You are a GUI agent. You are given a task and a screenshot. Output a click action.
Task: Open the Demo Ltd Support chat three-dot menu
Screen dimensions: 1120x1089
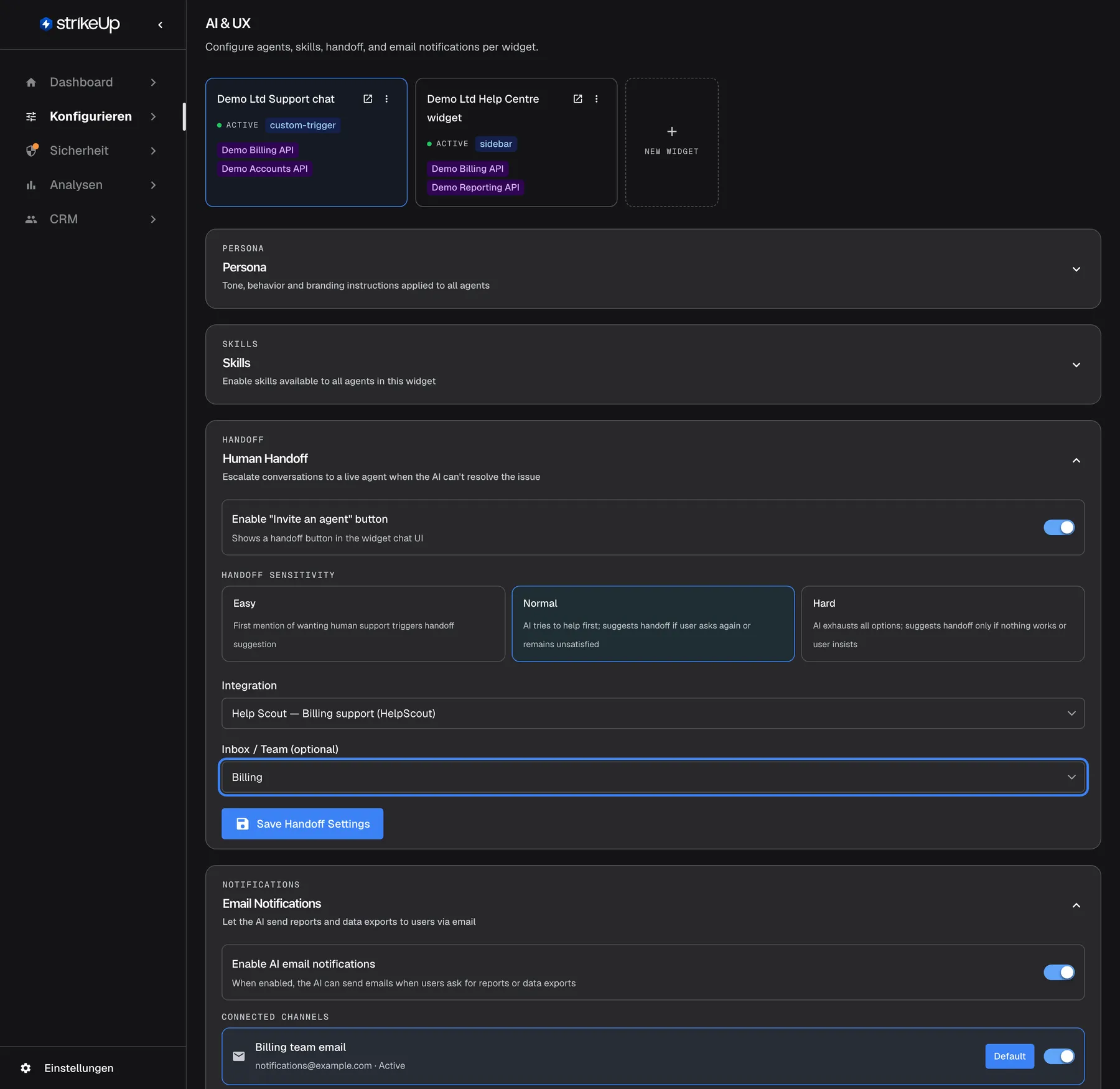tap(386, 99)
